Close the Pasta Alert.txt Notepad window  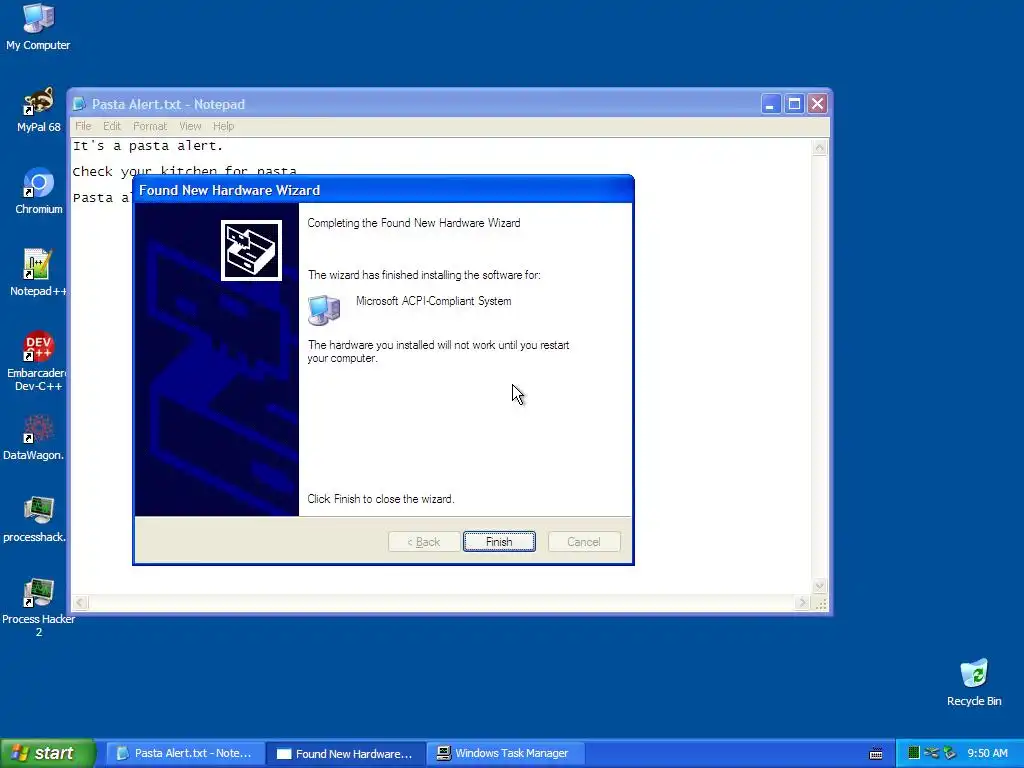(x=818, y=104)
